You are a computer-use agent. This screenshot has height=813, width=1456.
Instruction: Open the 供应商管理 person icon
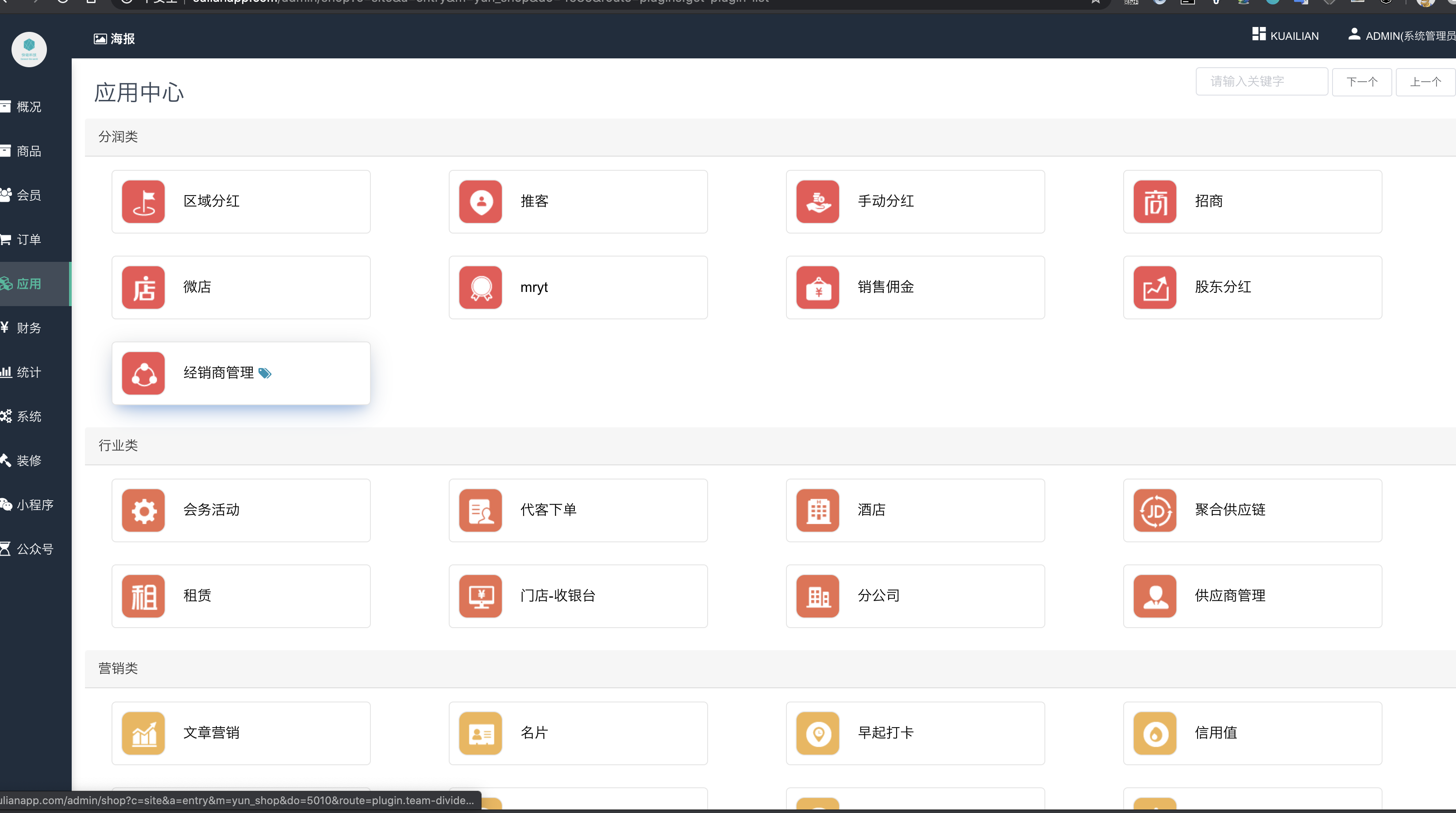[x=1155, y=596]
